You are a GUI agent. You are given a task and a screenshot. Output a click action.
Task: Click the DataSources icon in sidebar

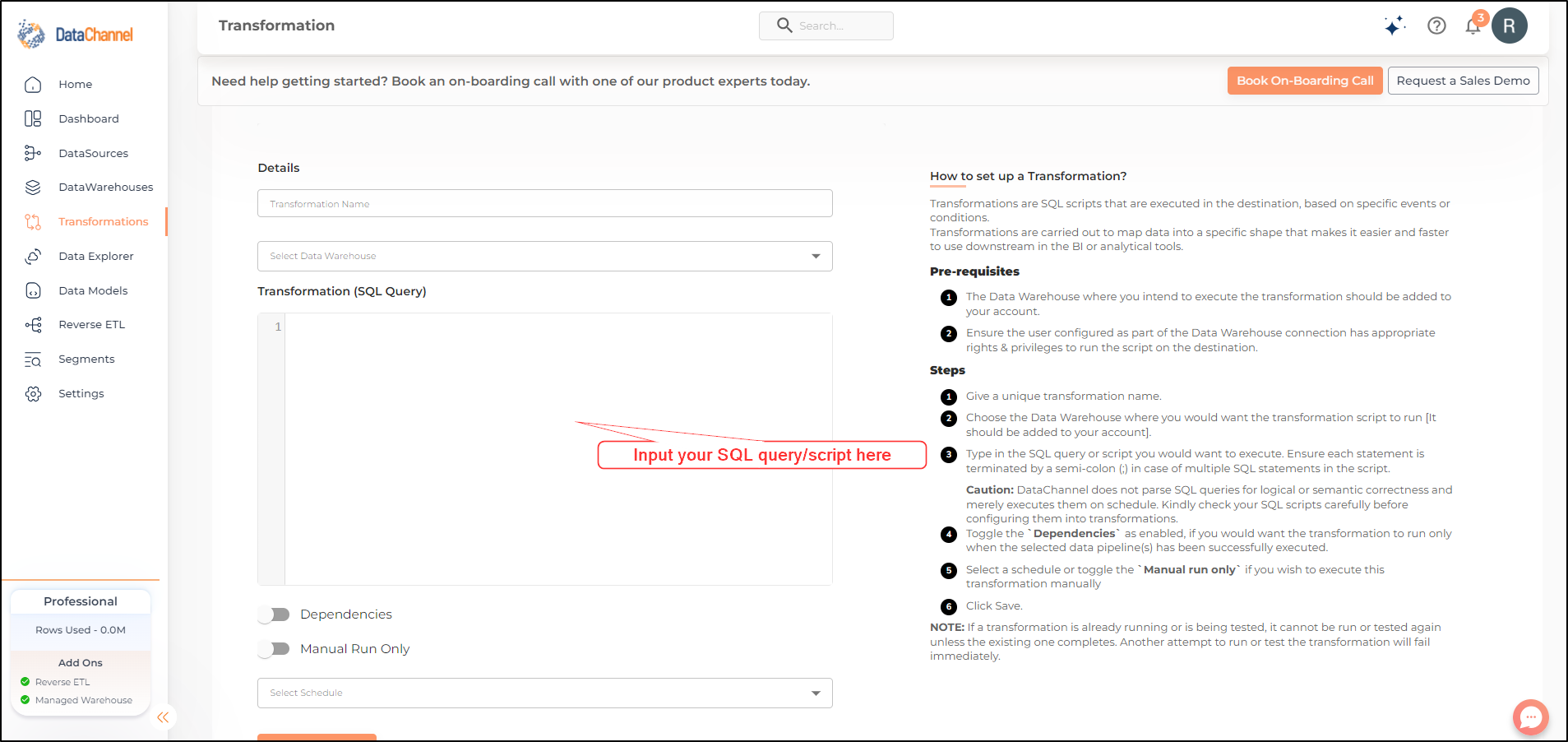click(33, 153)
